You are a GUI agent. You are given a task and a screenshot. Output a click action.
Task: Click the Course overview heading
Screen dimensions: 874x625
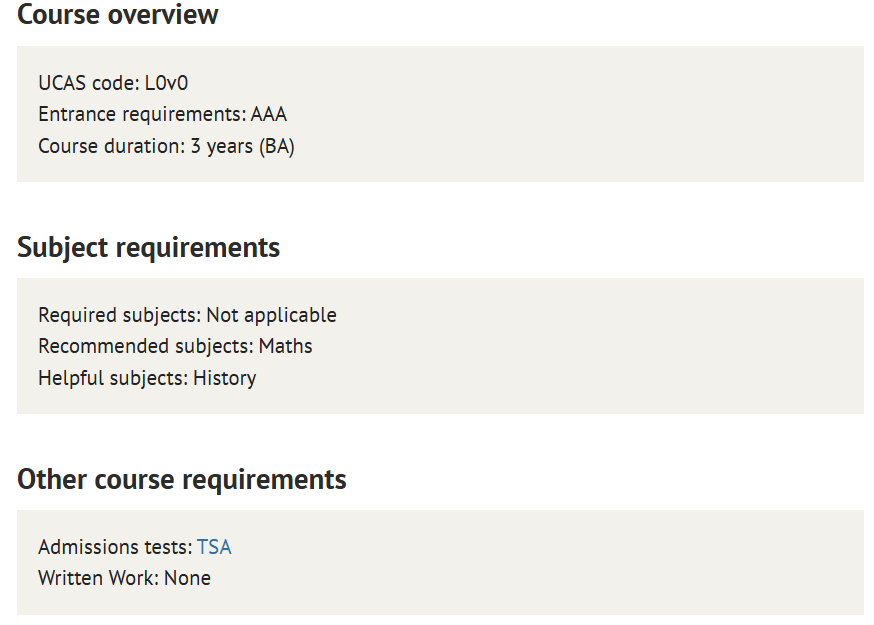(x=118, y=14)
